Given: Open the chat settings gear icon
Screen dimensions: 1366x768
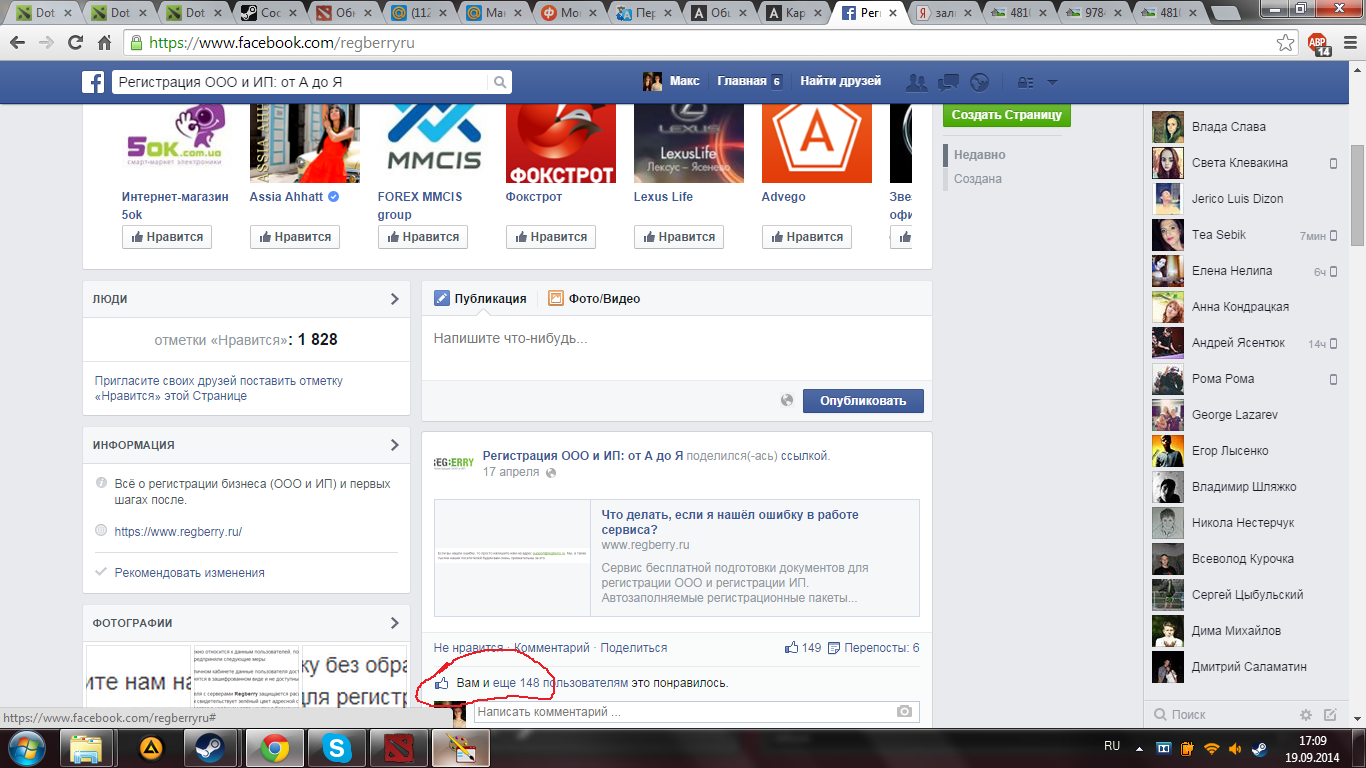Looking at the screenshot, I should click(x=1306, y=715).
